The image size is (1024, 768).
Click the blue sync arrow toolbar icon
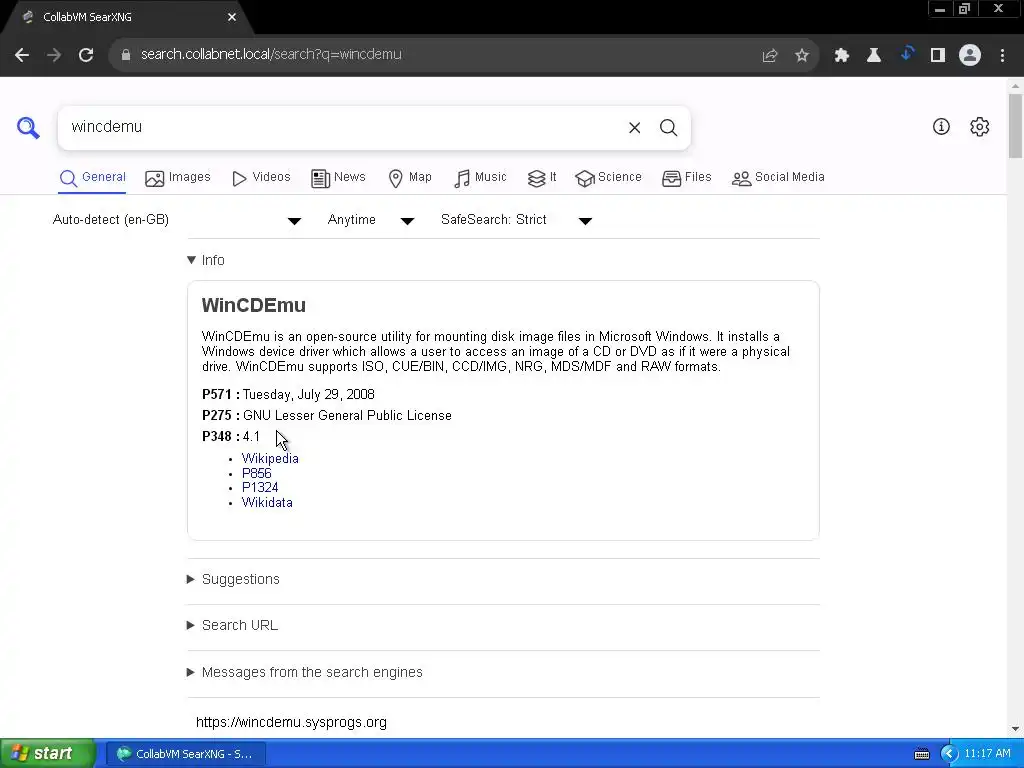coord(906,54)
